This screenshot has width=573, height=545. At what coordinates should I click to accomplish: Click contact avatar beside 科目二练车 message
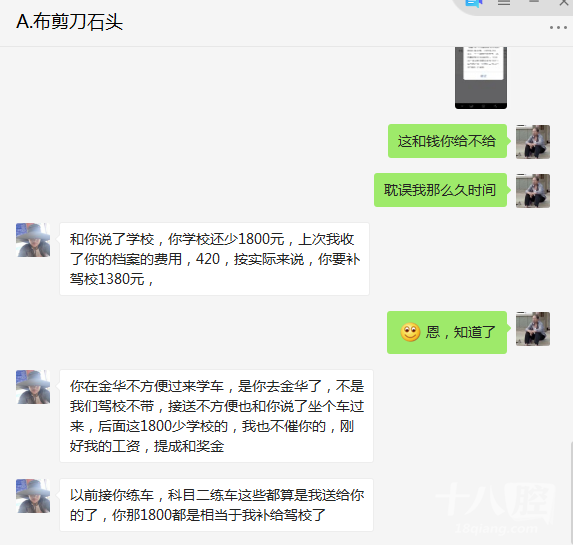33,496
